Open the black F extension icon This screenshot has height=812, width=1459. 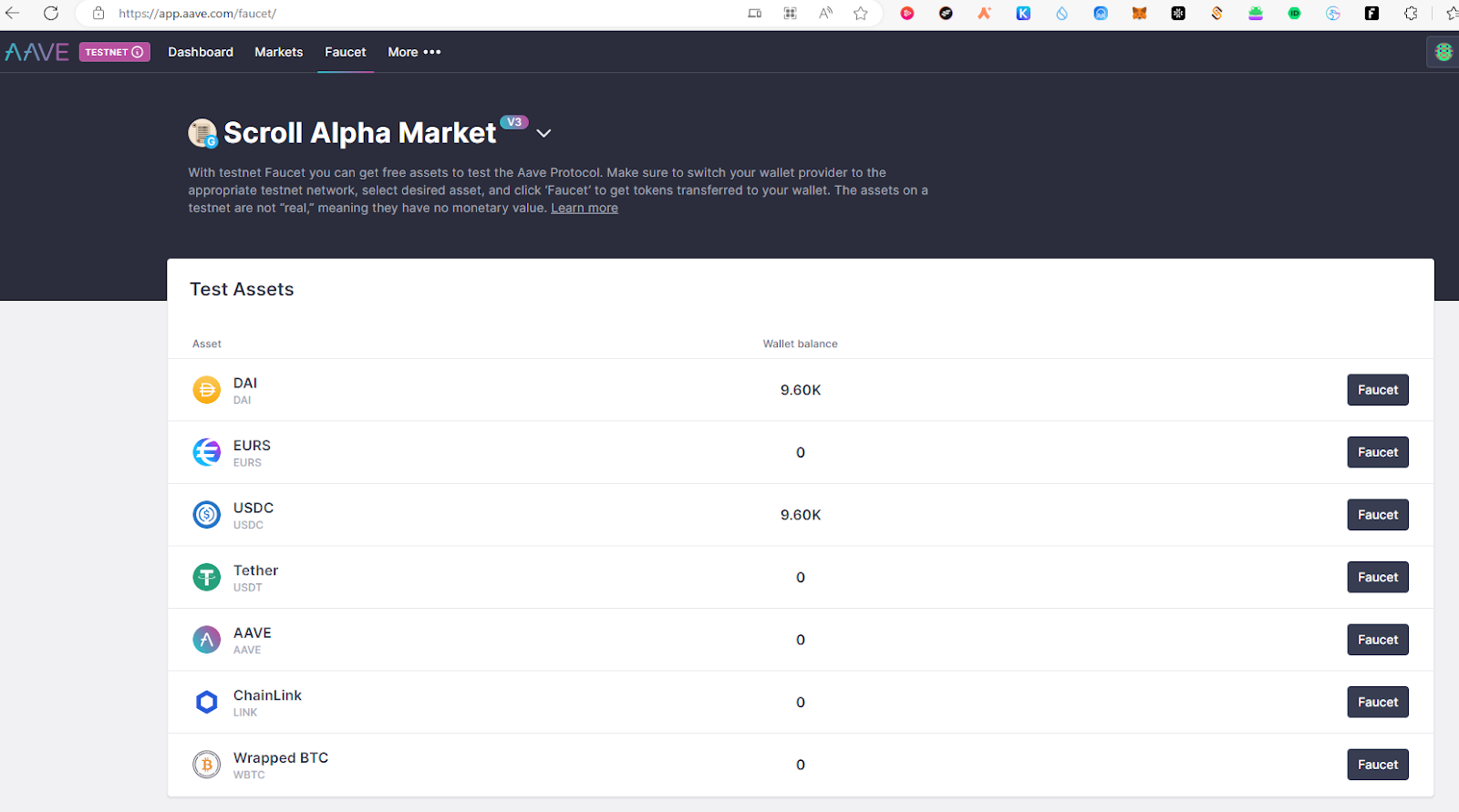point(1371,13)
